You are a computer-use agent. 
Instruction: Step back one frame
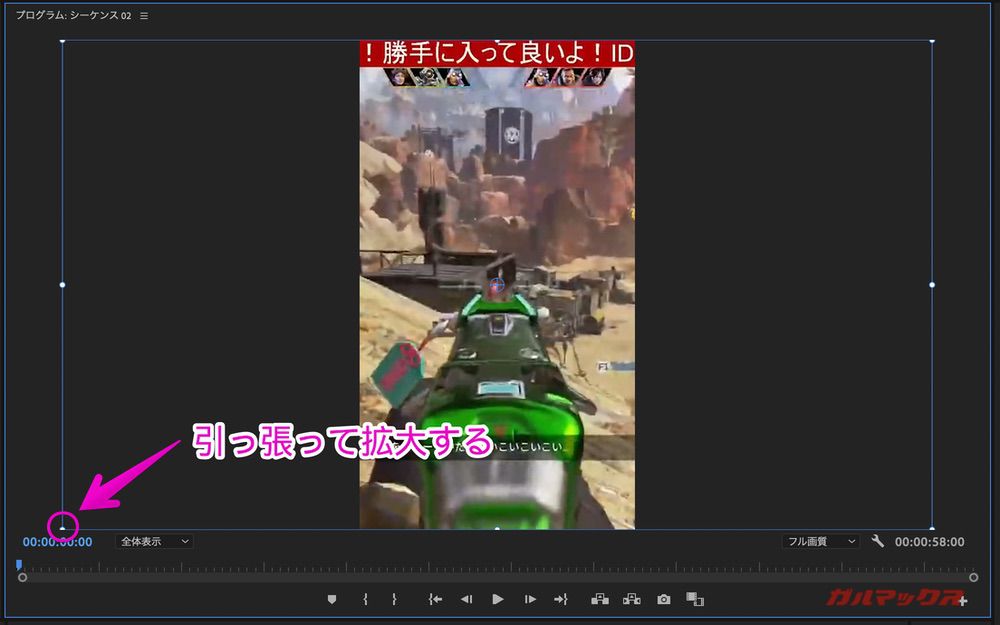466,599
